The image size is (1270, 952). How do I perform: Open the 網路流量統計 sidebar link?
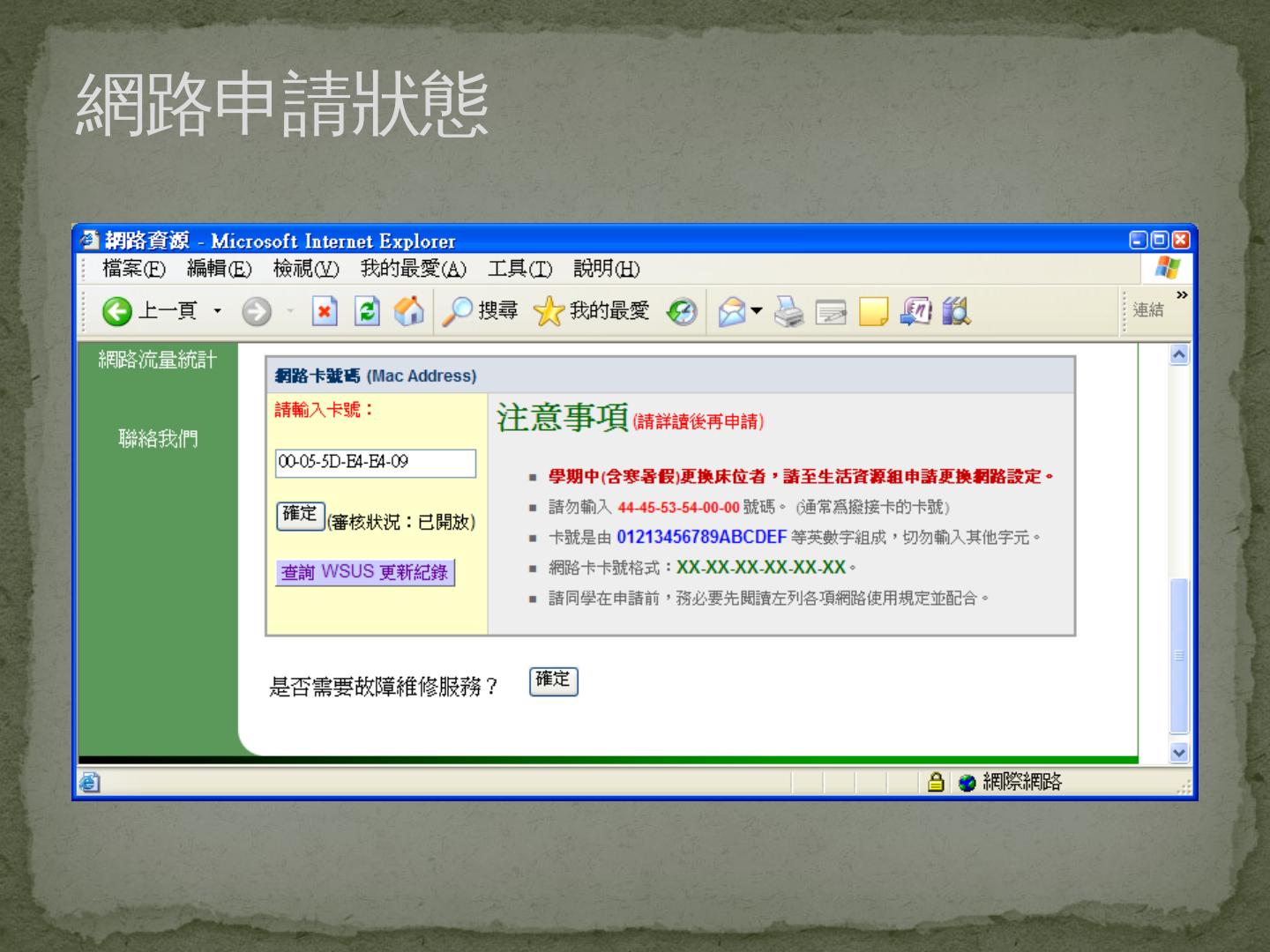coord(157,360)
